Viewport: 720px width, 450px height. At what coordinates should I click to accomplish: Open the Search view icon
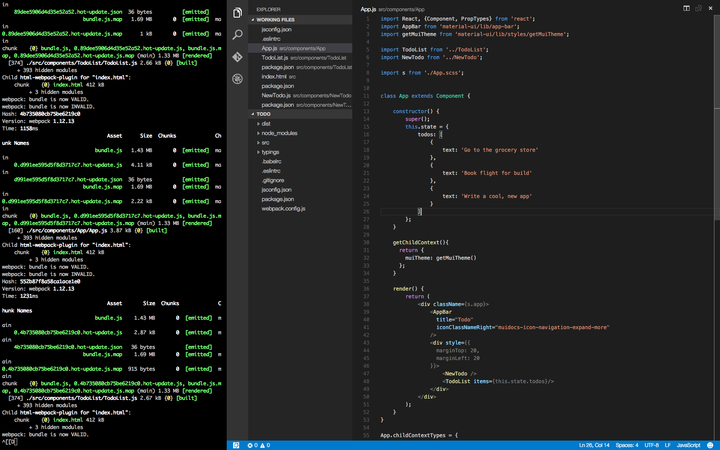tap(237, 35)
